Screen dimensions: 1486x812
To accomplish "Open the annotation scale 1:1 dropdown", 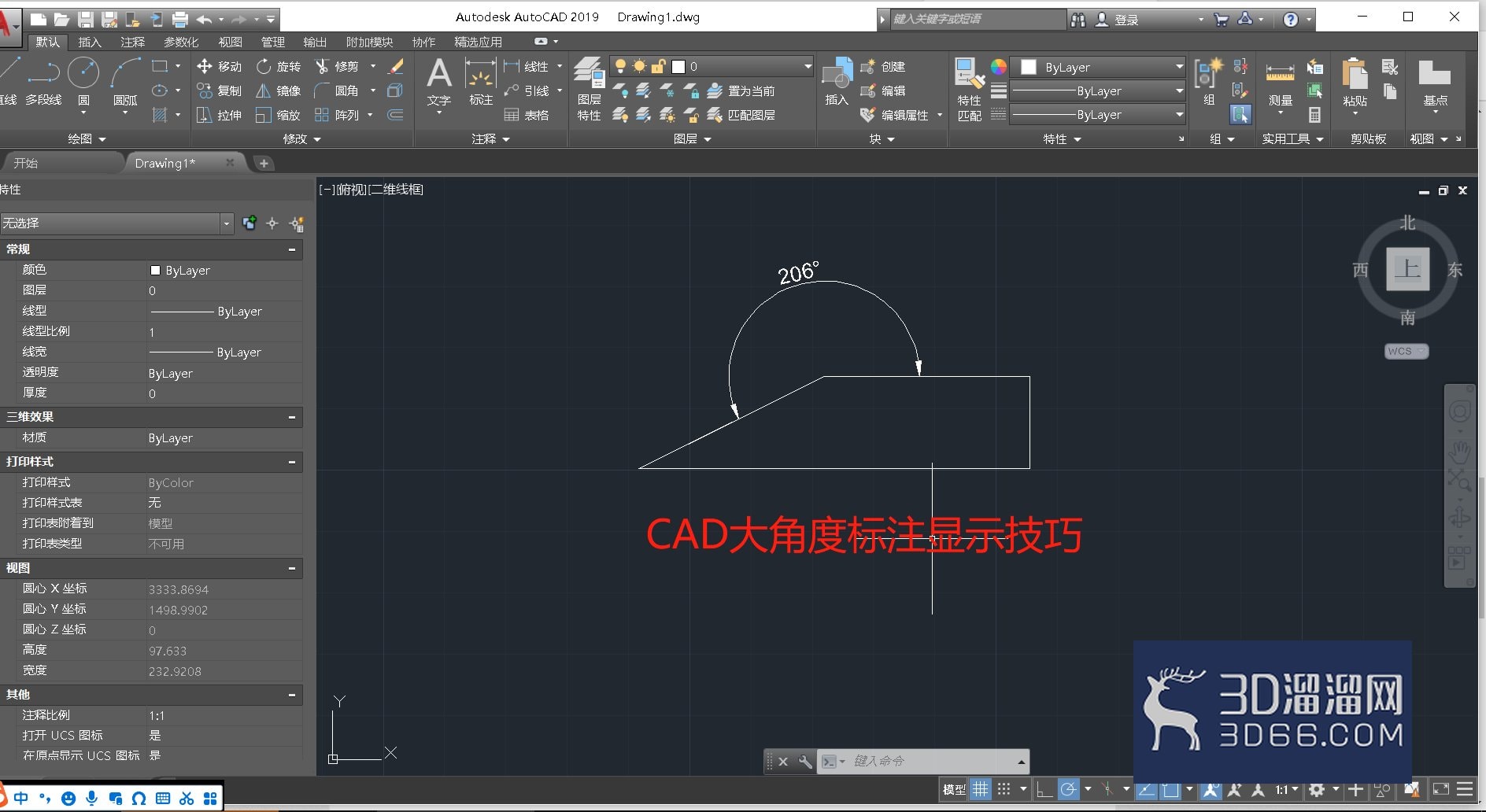I will (1288, 788).
